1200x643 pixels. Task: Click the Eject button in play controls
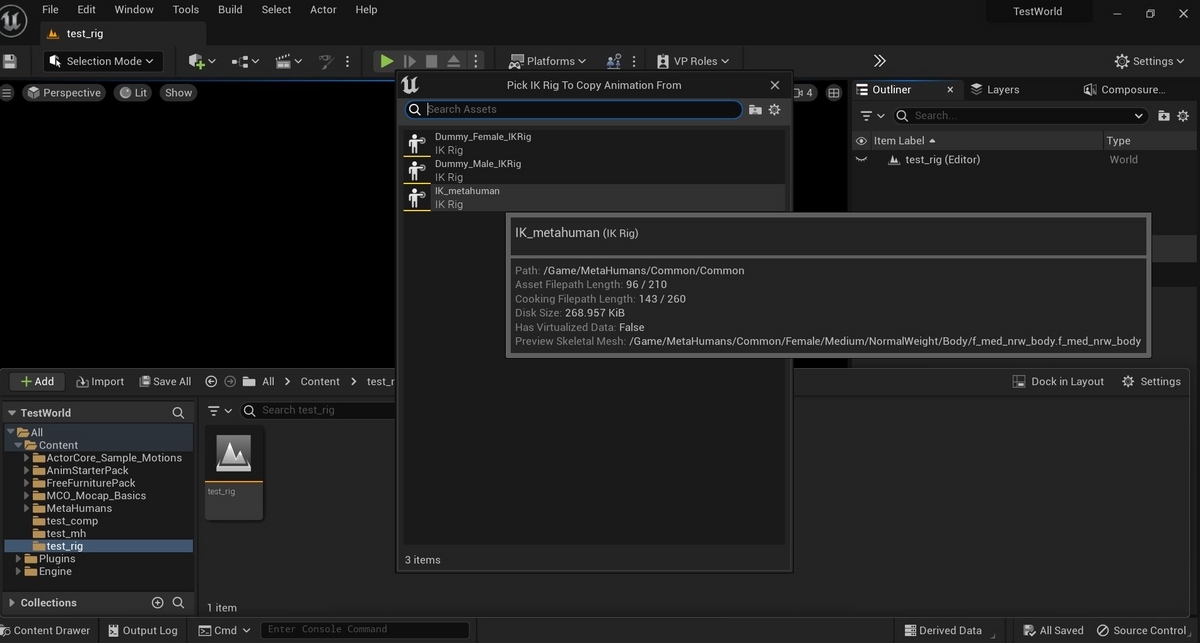(x=453, y=61)
